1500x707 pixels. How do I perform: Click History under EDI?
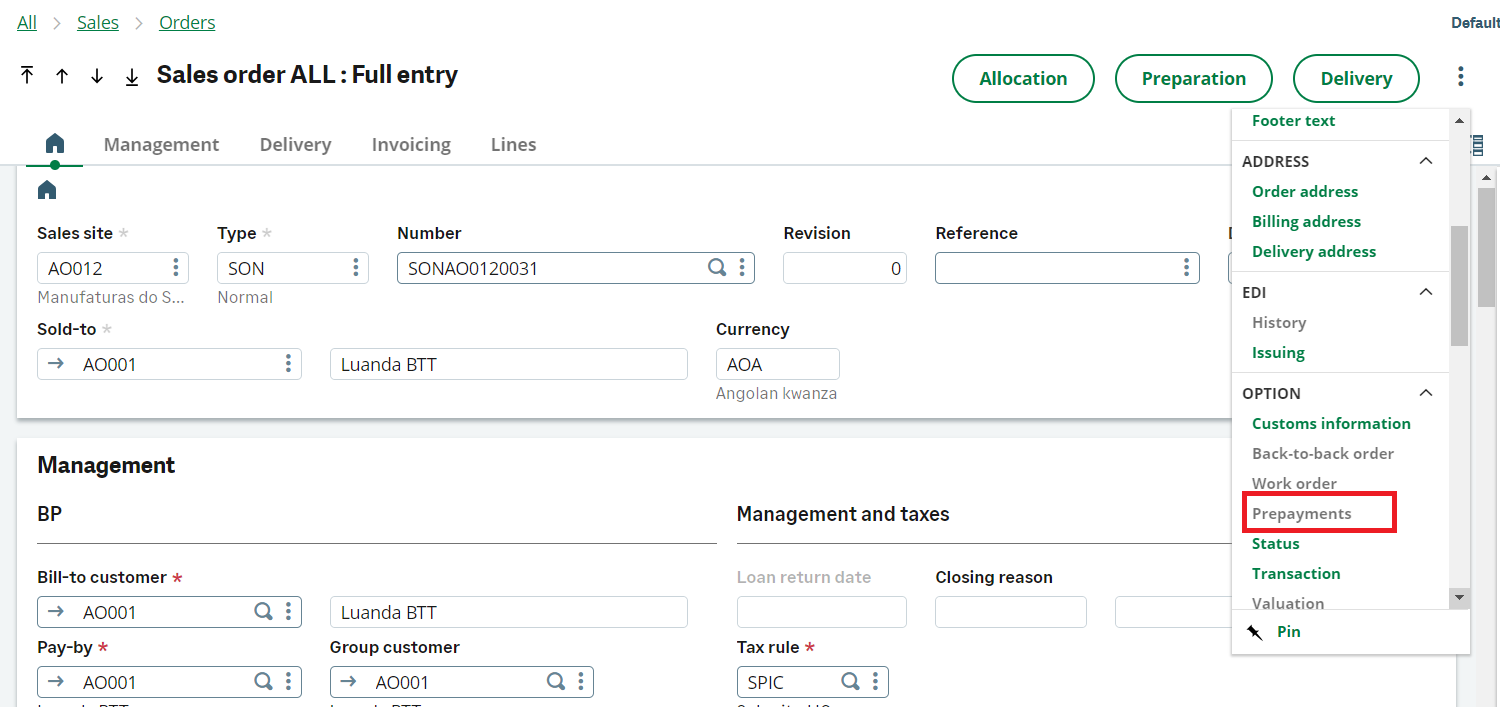(1279, 322)
